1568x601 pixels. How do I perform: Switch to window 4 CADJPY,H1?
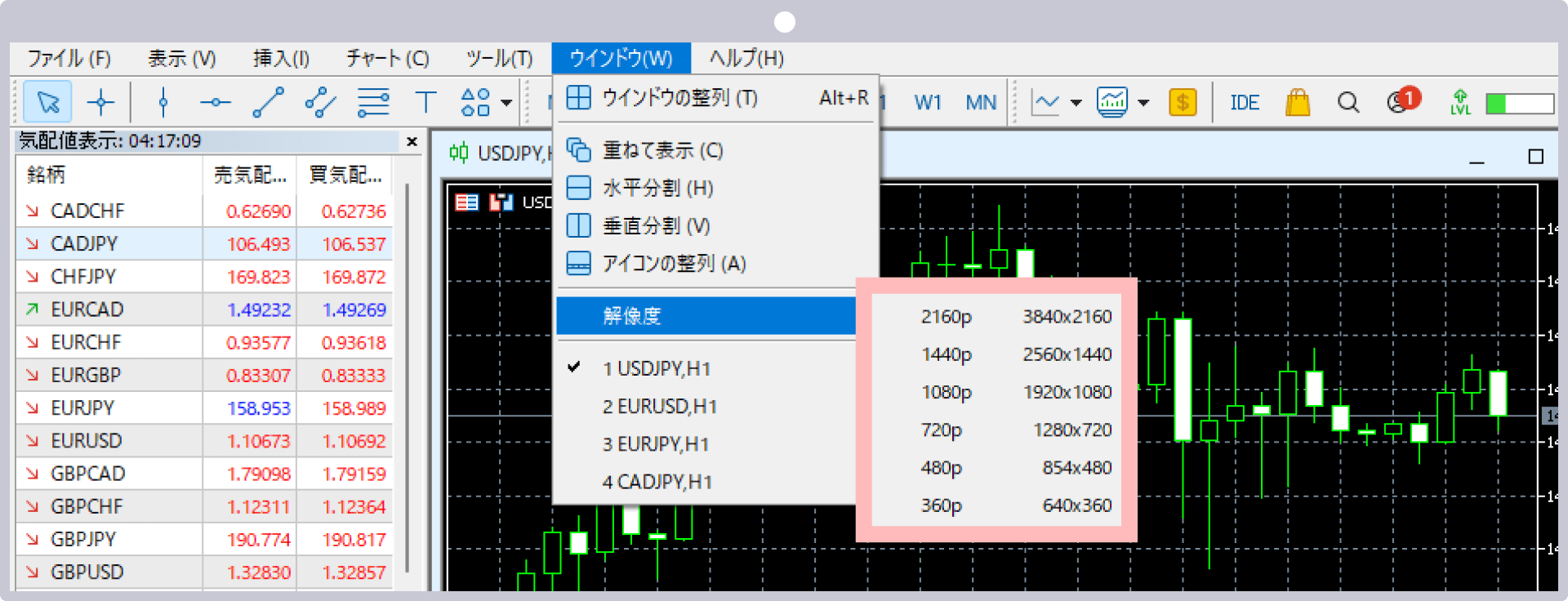705,481
